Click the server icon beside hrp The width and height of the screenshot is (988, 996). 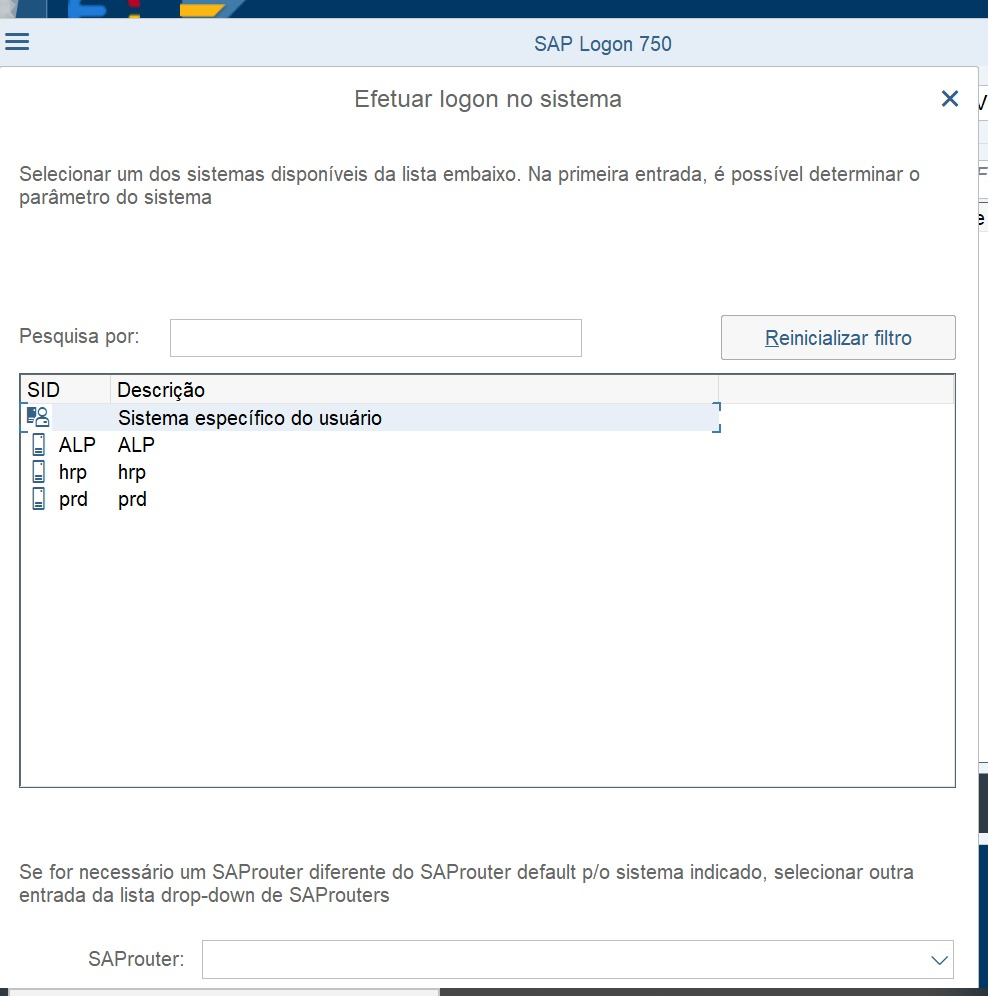coord(39,472)
